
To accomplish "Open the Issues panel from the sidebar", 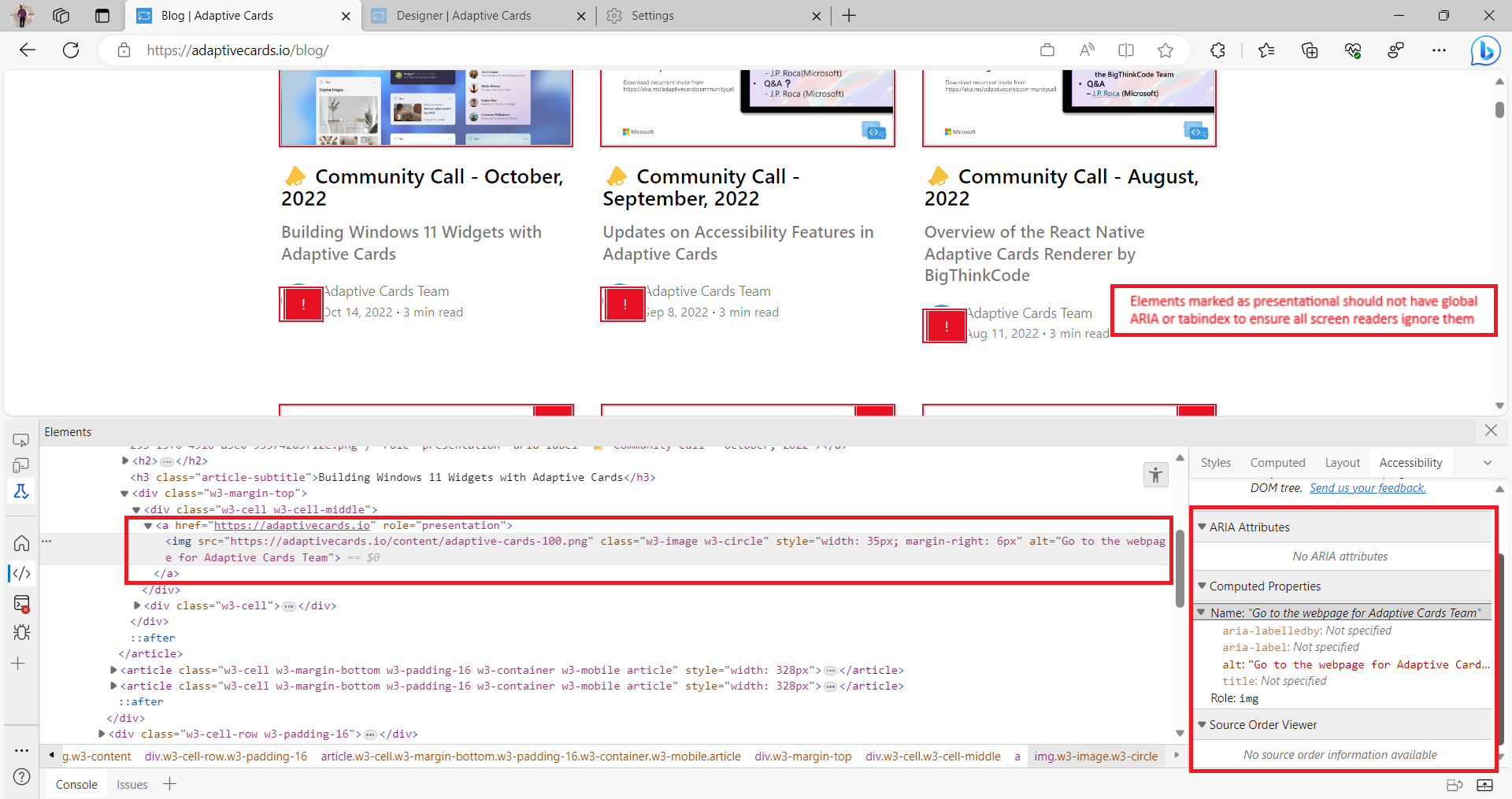I will pos(21,632).
